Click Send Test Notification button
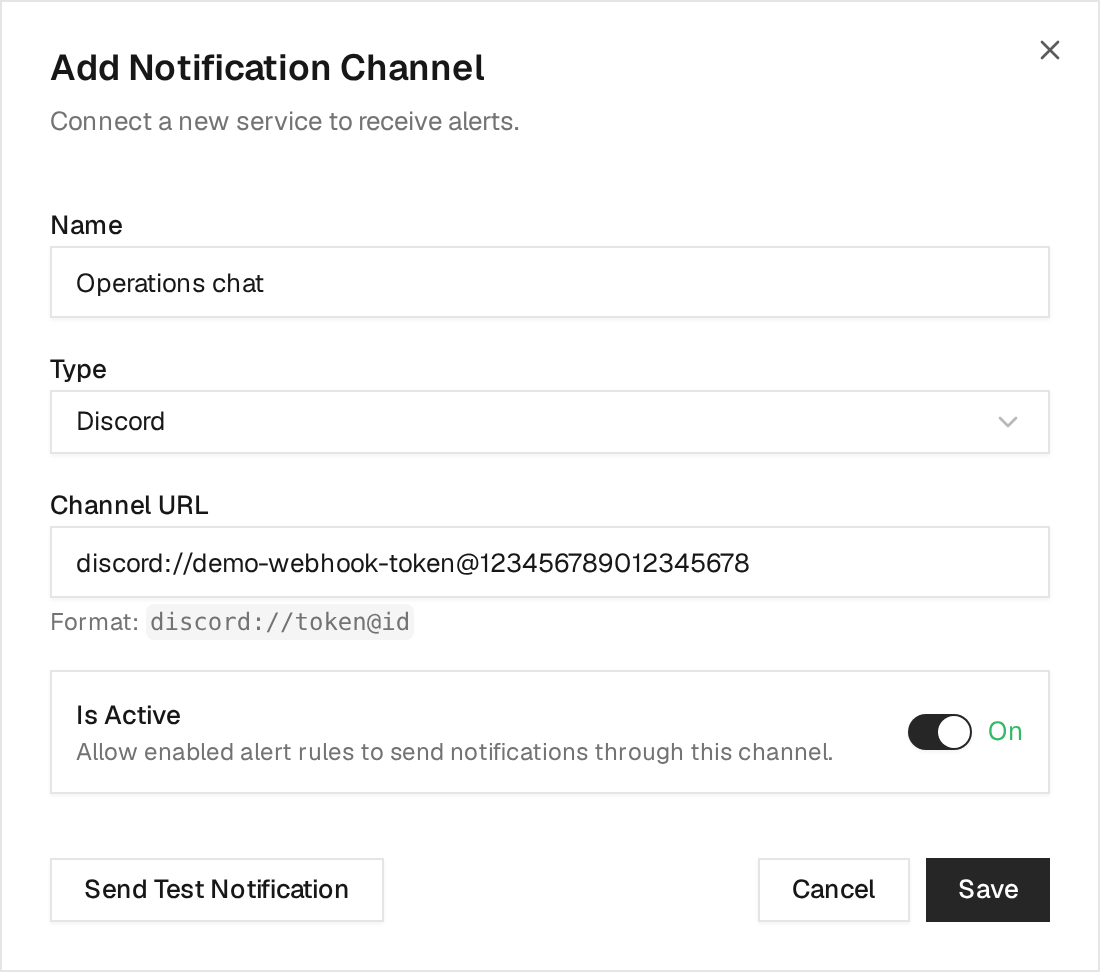This screenshot has height=972, width=1100. [x=217, y=889]
